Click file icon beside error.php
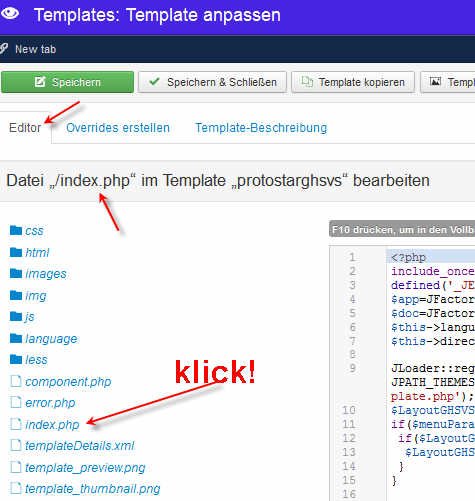Viewport: 475px width, 501px height. [16, 402]
